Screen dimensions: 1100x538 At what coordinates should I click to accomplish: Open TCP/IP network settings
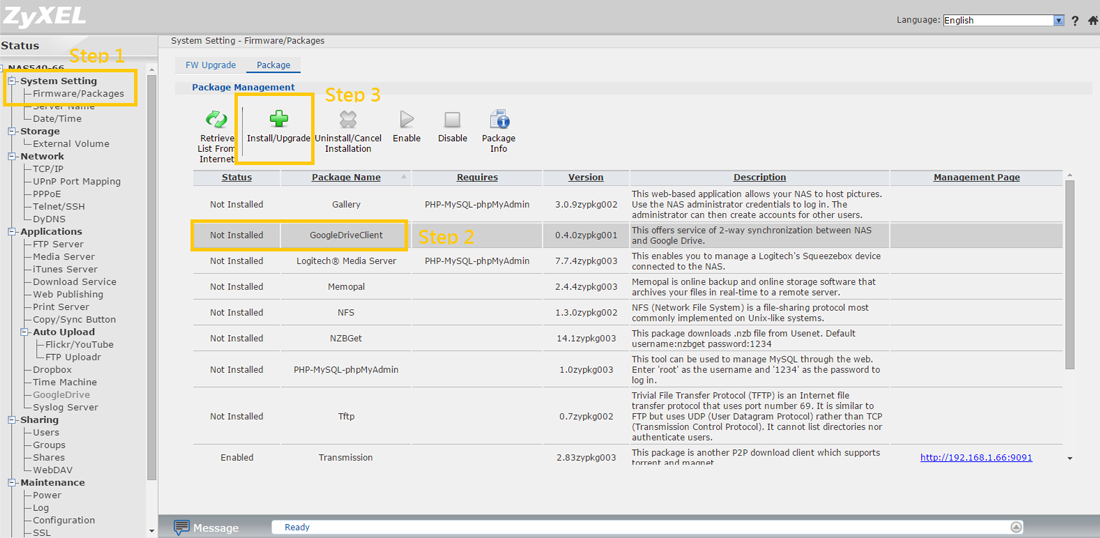[x=48, y=169]
